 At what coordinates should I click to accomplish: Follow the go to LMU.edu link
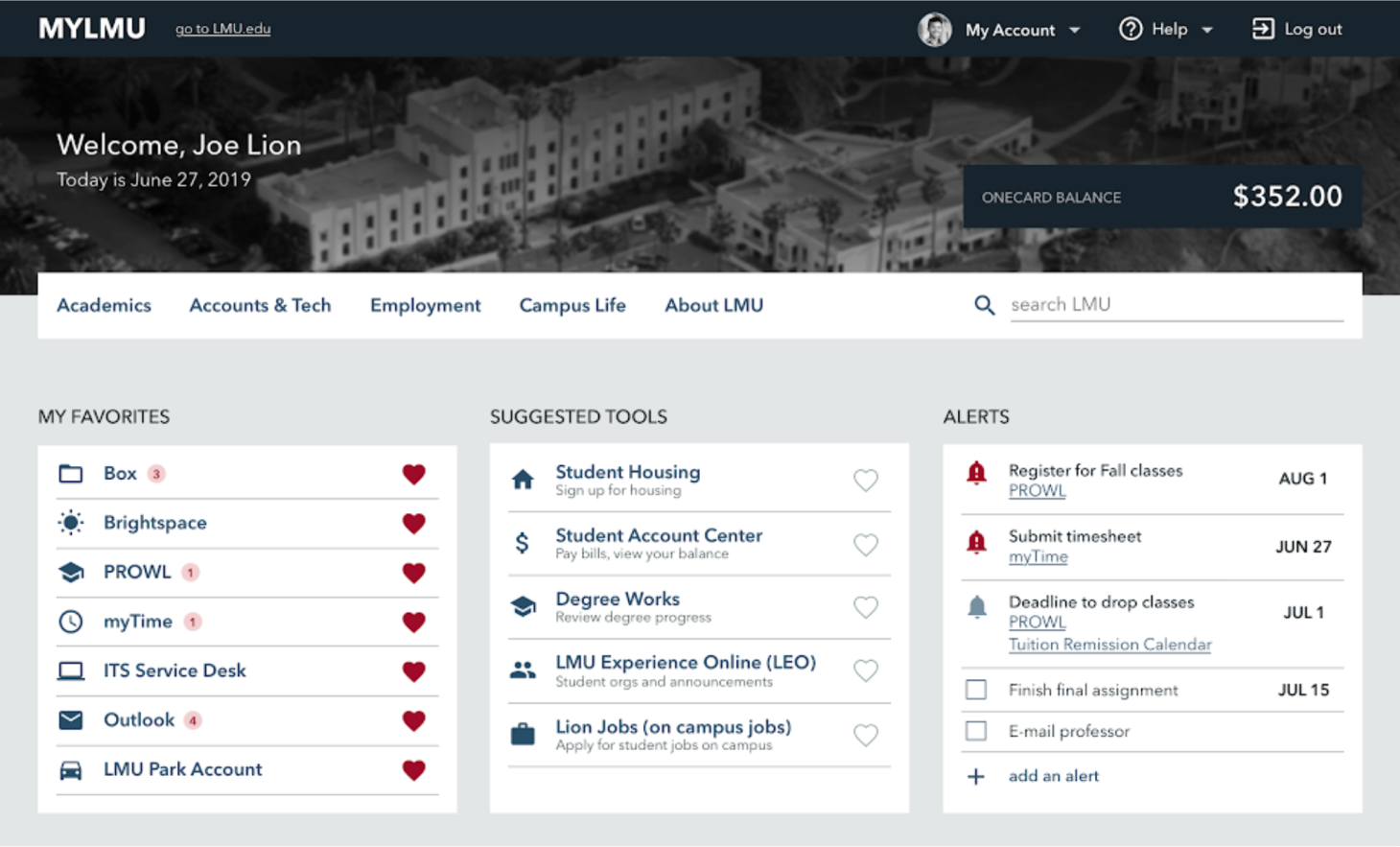222,29
